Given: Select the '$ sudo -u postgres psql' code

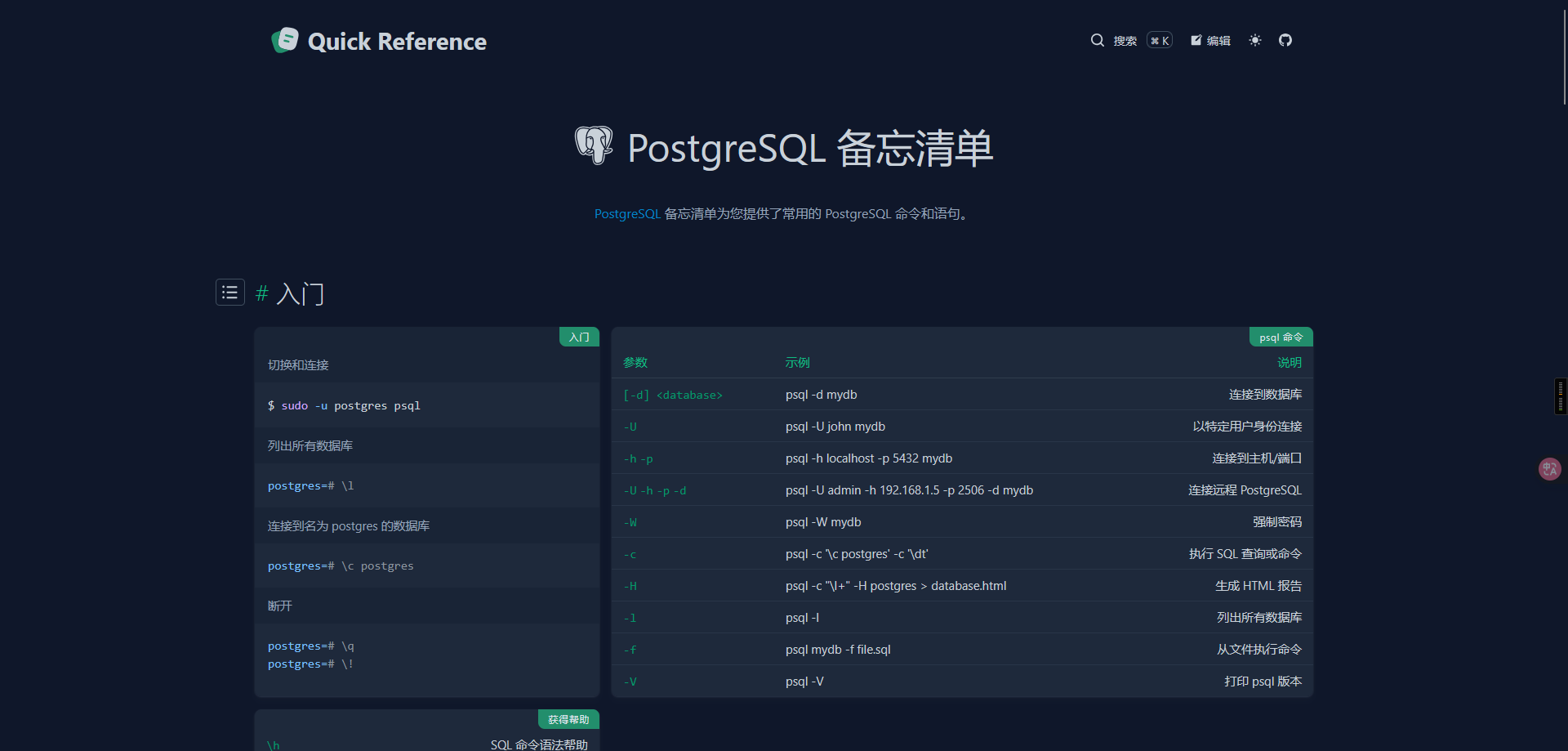Looking at the screenshot, I should click(344, 405).
